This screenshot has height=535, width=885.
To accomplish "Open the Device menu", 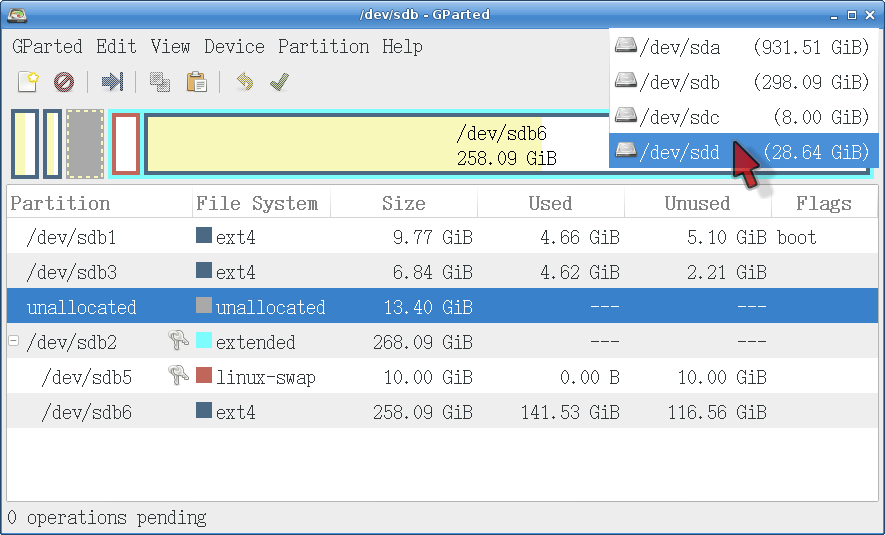I will tap(234, 47).
